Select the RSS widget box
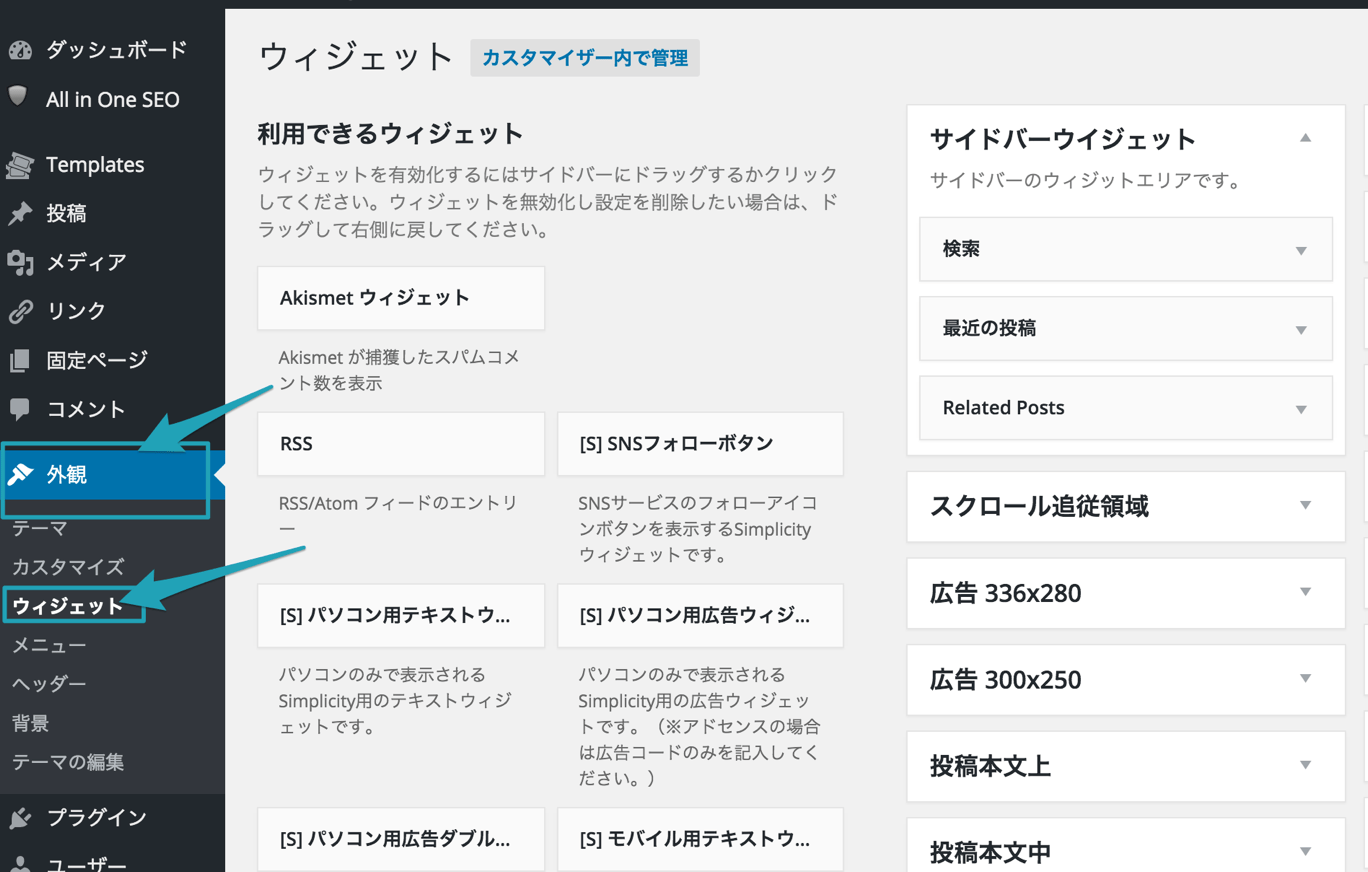The width and height of the screenshot is (1368, 872). tap(401, 444)
